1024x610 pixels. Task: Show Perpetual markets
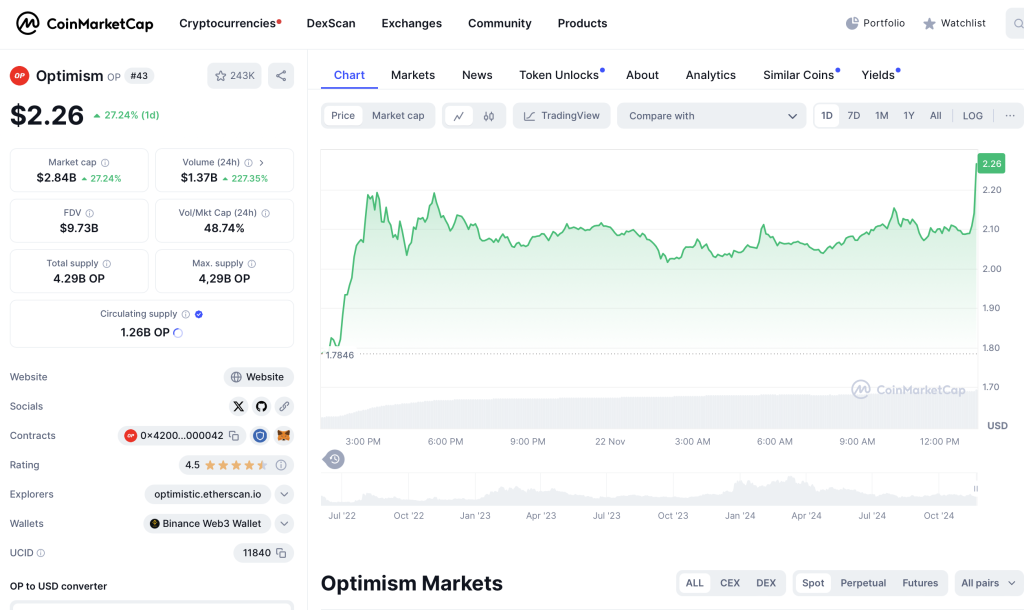click(x=863, y=583)
